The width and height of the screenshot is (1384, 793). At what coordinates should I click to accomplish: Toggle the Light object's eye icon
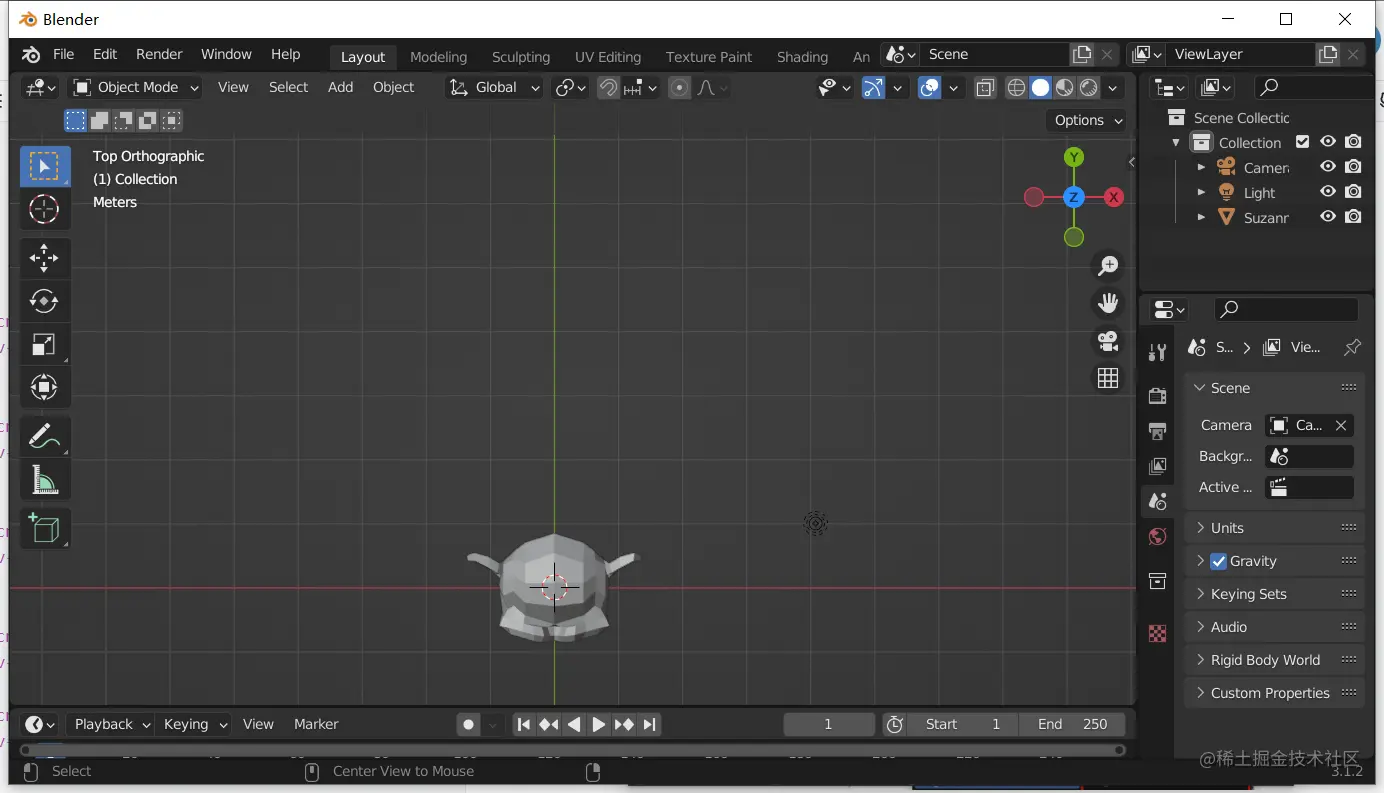coord(1328,192)
